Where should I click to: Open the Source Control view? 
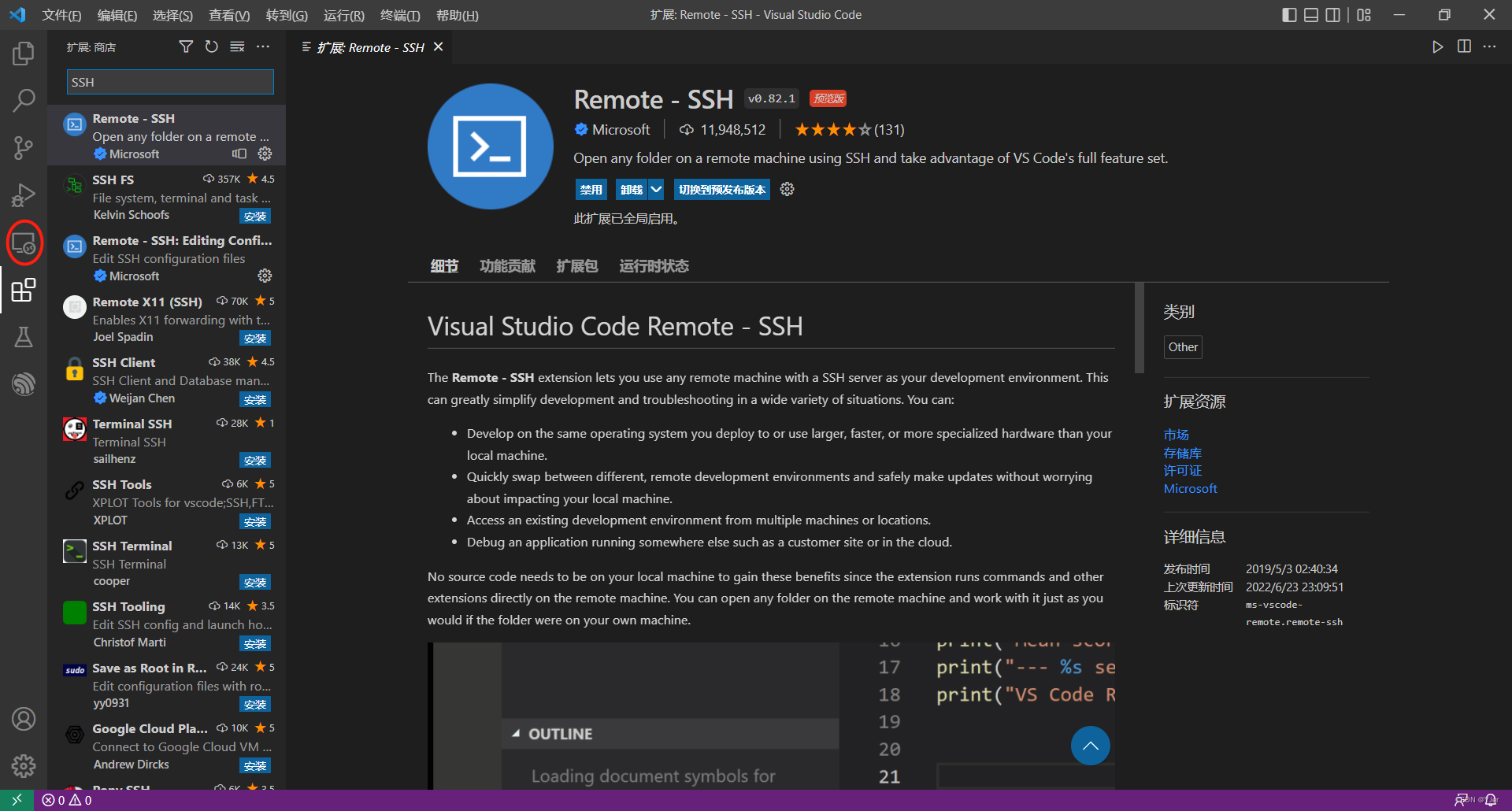coord(24,147)
